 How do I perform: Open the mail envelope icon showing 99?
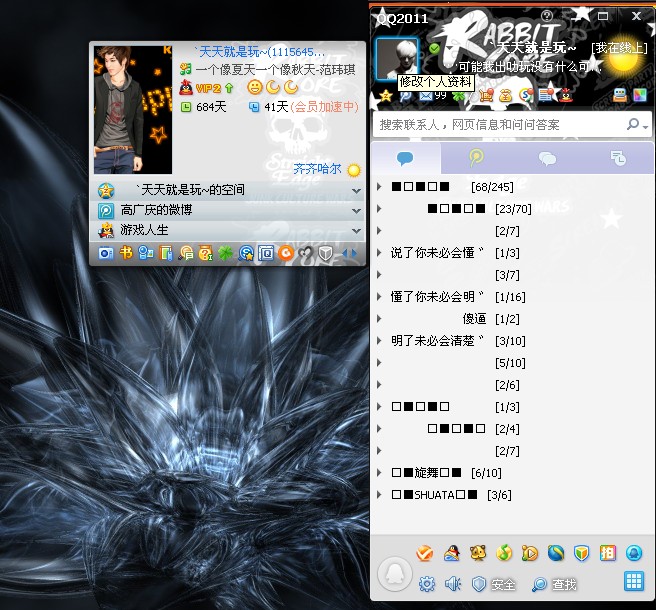pos(426,96)
